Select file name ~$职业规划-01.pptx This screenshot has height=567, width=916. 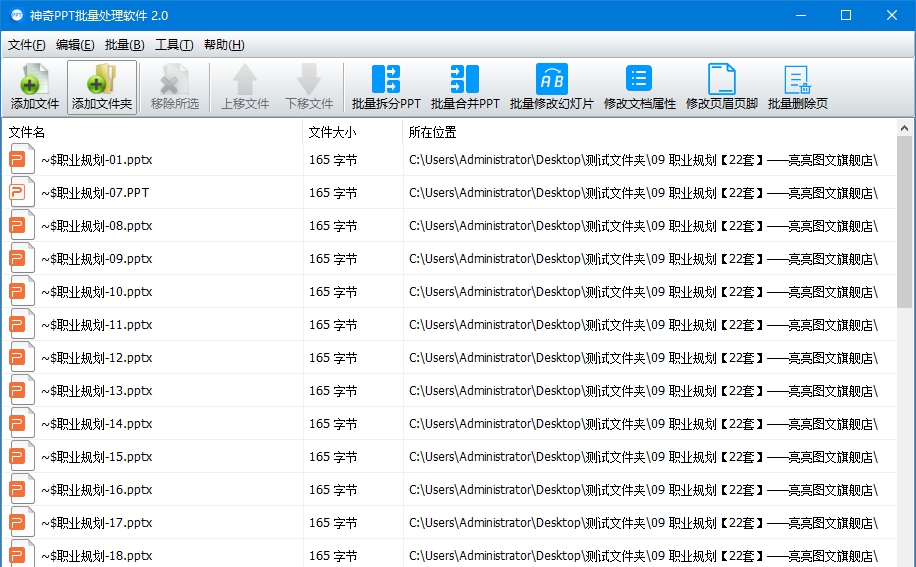coord(97,160)
